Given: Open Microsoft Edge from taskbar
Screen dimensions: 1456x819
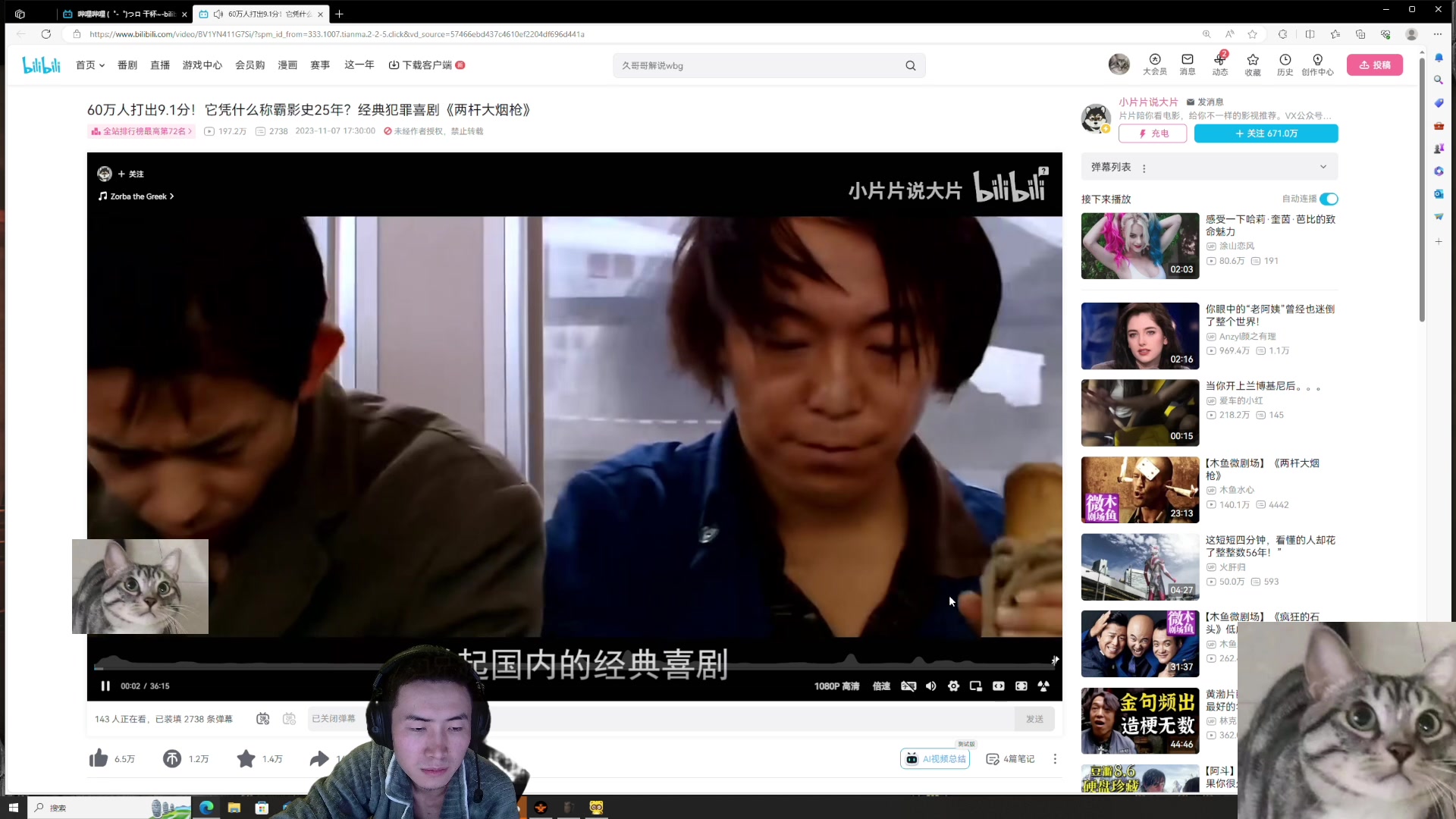Looking at the screenshot, I should (206, 808).
